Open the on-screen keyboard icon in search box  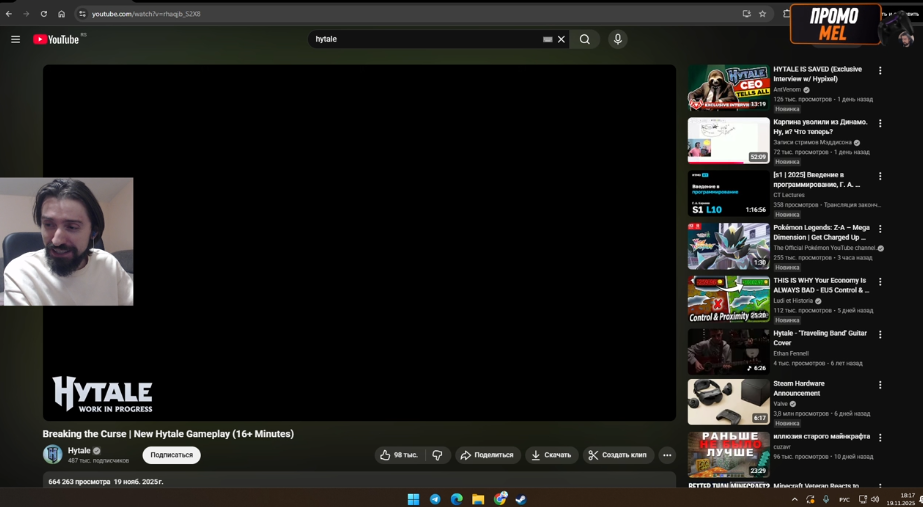[x=547, y=39]
